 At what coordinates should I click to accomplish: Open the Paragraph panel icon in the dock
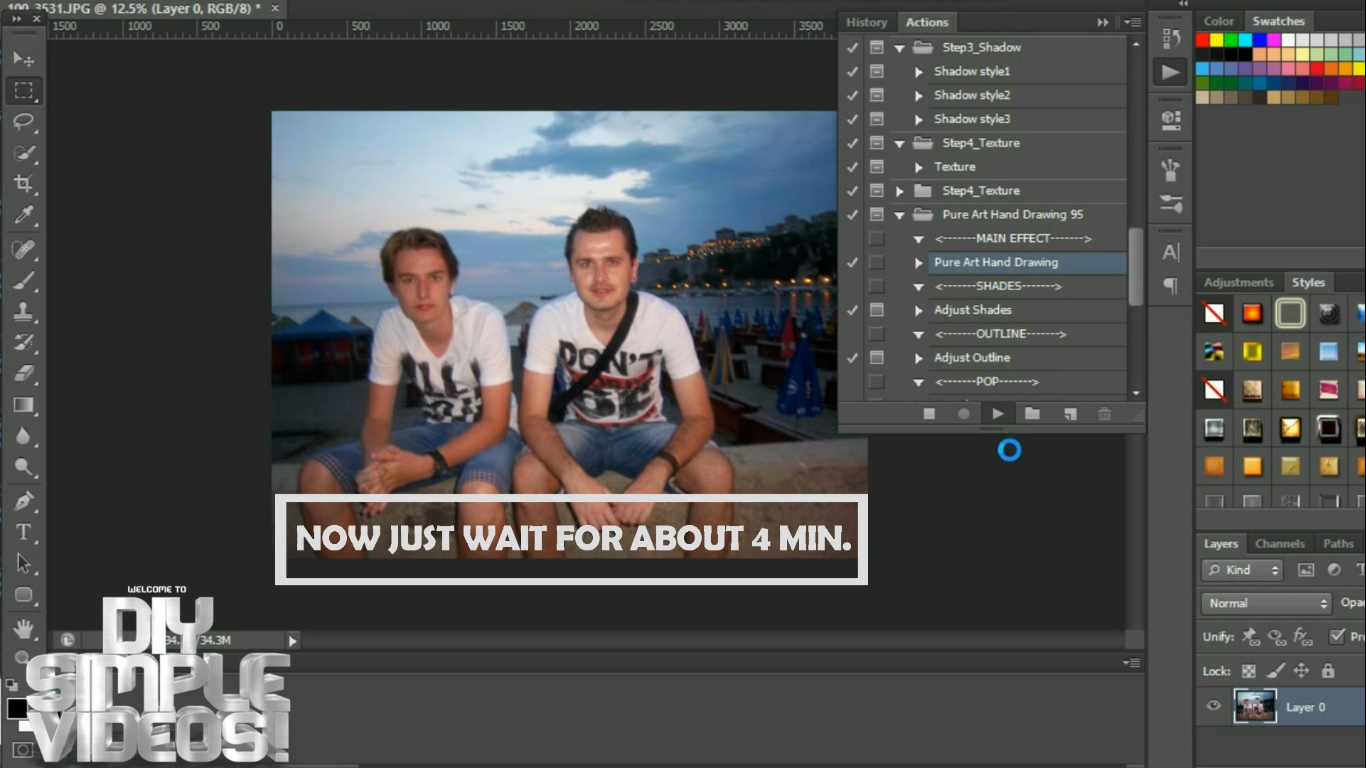tap(1170, 286)
